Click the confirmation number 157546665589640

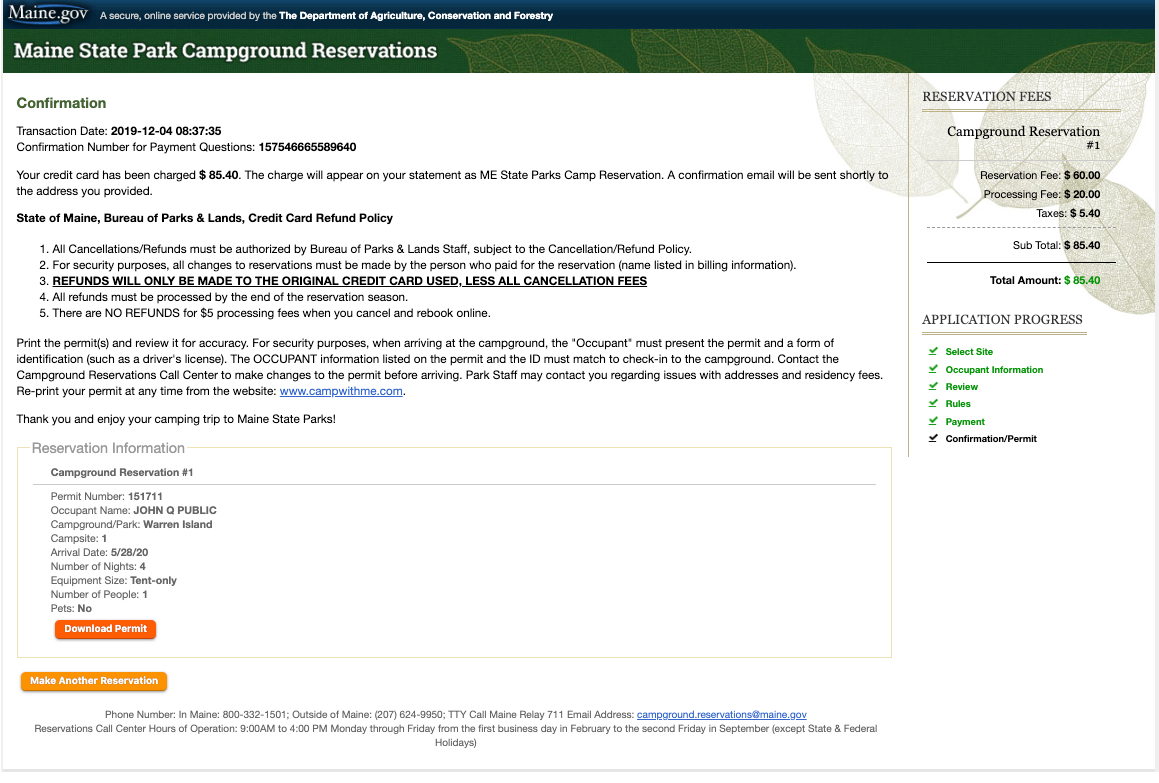(307, 147)
